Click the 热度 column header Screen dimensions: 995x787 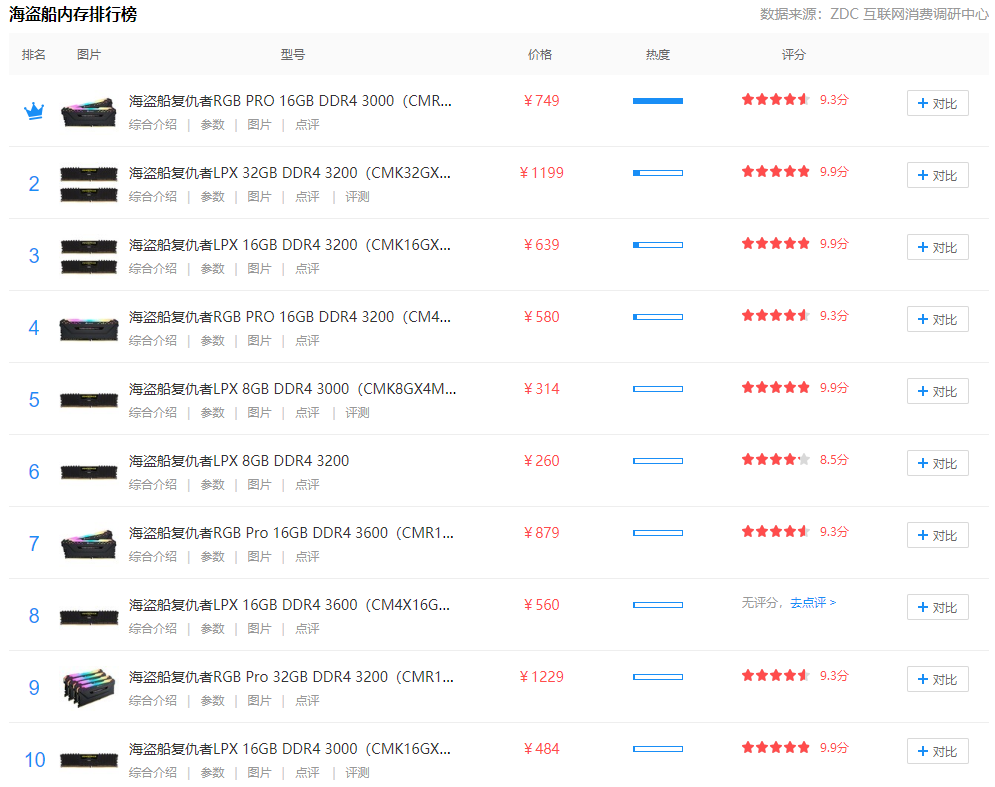pos(657,55)
